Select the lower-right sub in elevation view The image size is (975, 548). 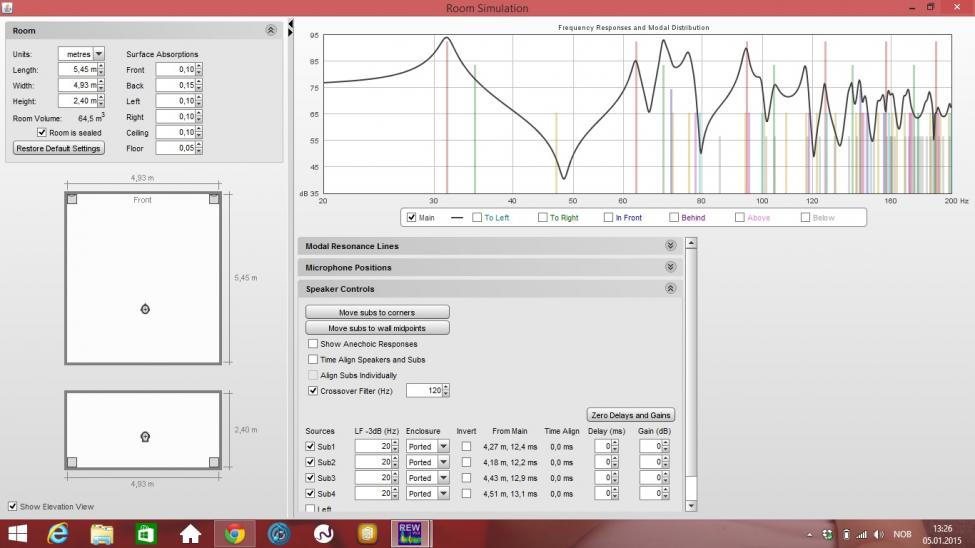[x=214, y=462]
